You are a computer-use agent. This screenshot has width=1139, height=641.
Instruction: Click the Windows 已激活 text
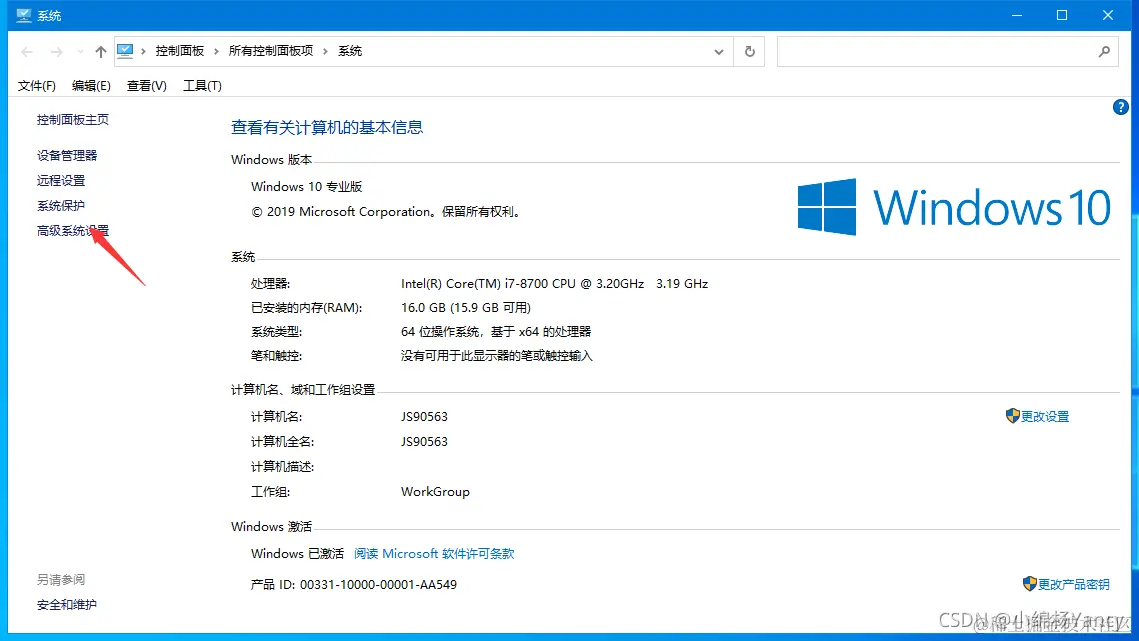[x=297, y=554]
